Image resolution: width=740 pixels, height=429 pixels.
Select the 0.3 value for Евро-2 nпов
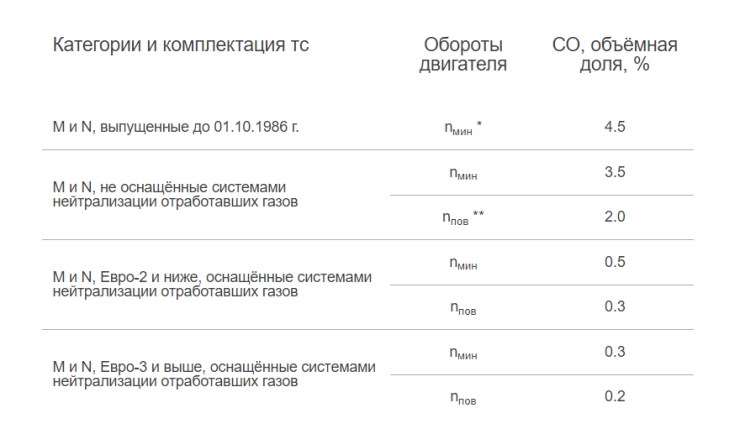point(615,307)
